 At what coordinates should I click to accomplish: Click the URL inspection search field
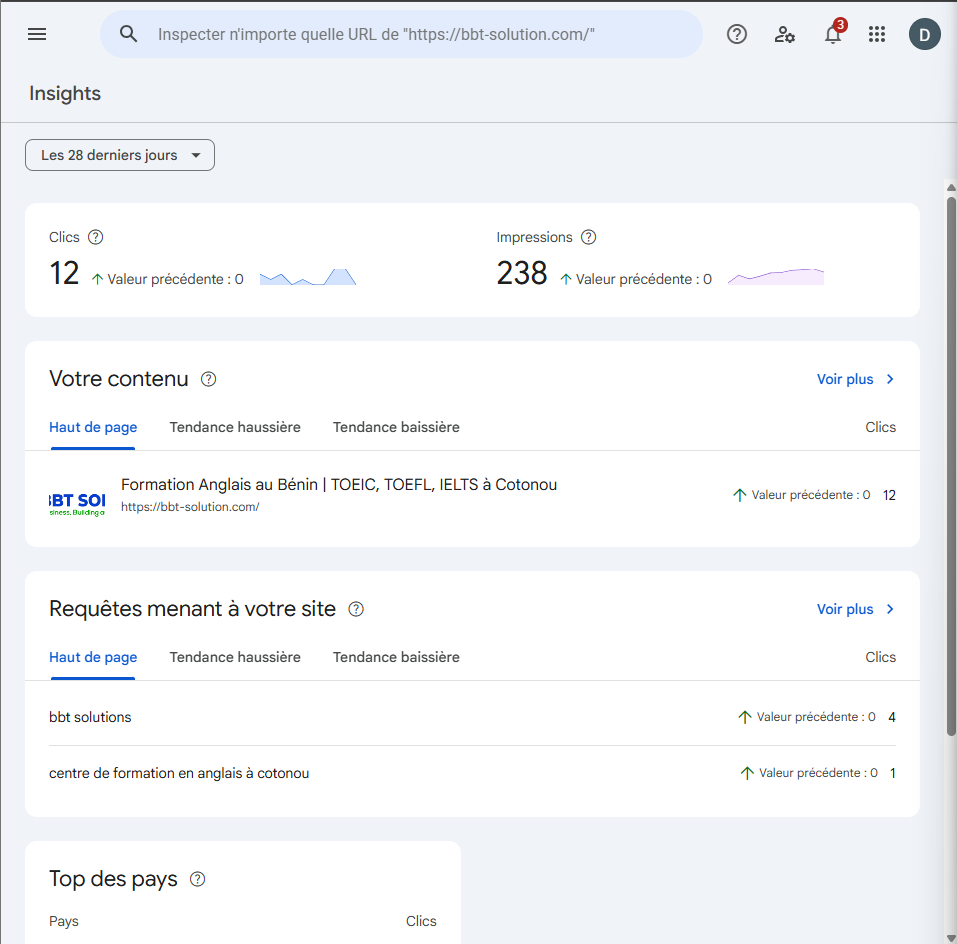click(x=401, y=34)
